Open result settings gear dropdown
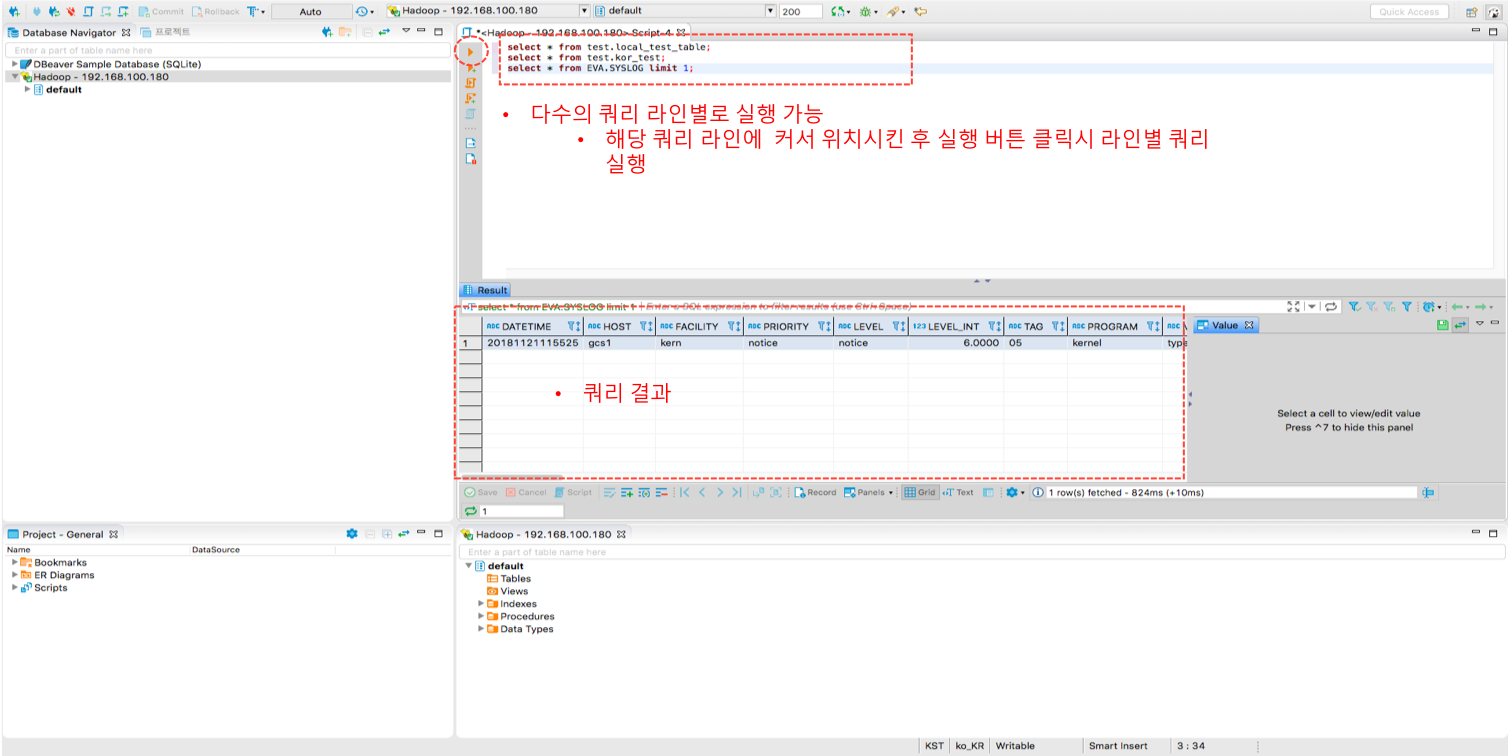Image resolution: width=1508 pixels, height=756 pixels. (1015, 493)
